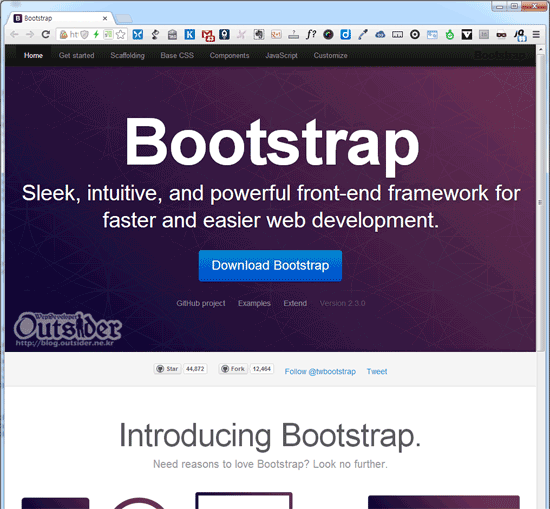Viewport: 550px width, 509px height.
Task: Click the Gmail checker extension icon
Action: (x=208, y=35)
